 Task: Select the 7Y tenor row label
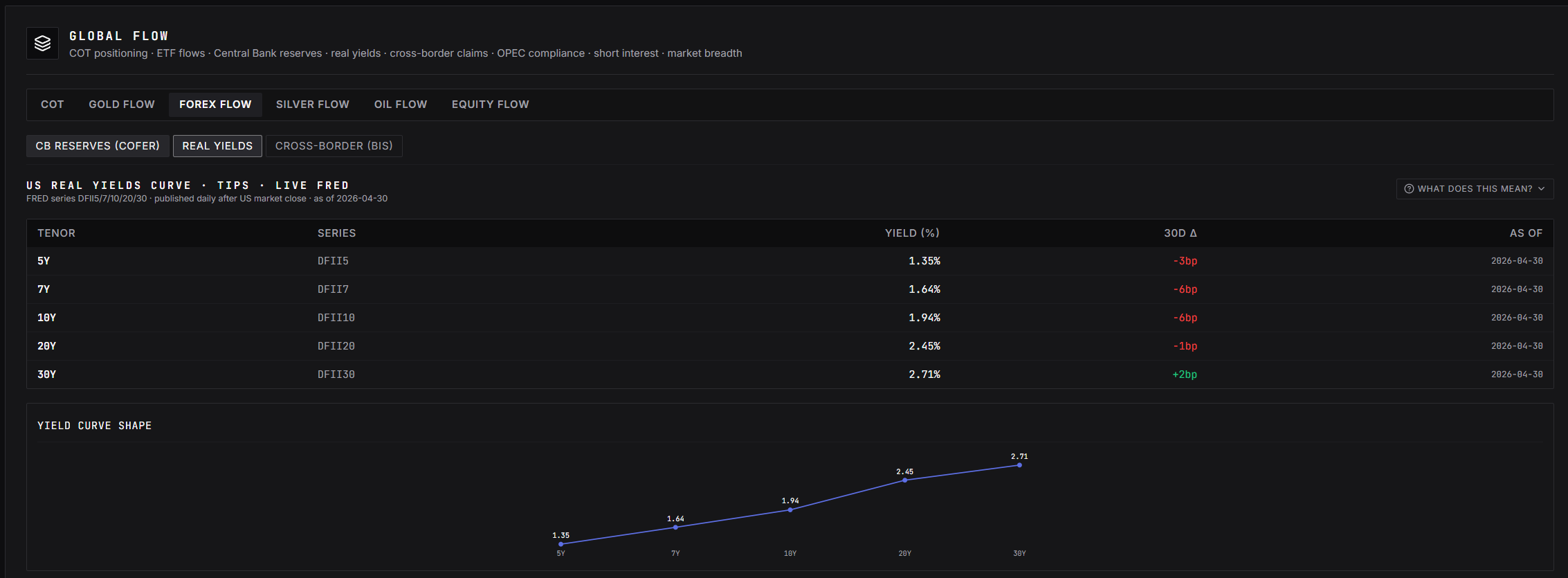pos(44,289)
